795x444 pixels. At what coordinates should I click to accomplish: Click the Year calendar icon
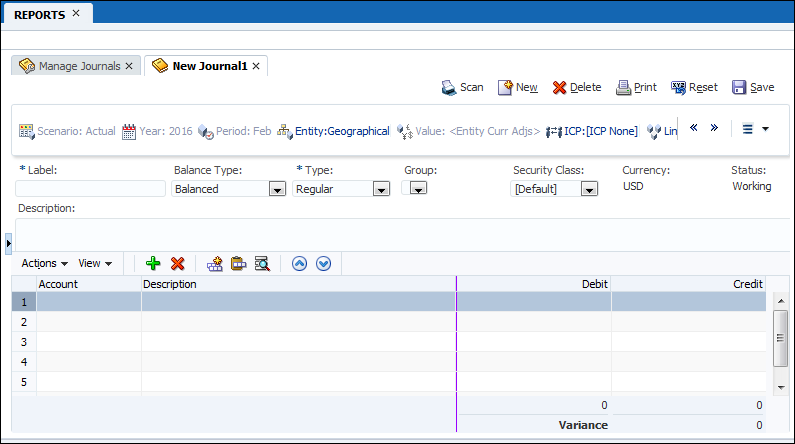pyautogui.click(x=129, y=132)
